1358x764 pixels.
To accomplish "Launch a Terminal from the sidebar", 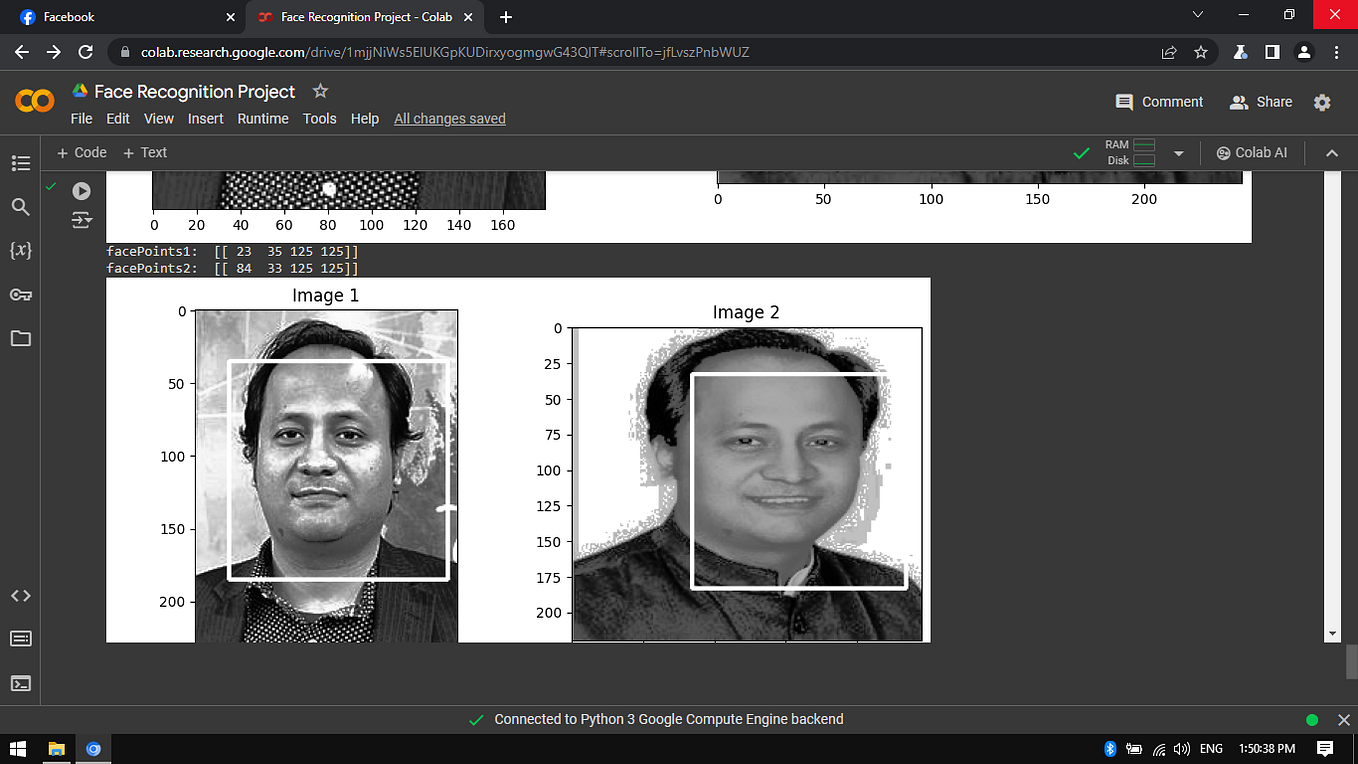I will tap(21, 683).
